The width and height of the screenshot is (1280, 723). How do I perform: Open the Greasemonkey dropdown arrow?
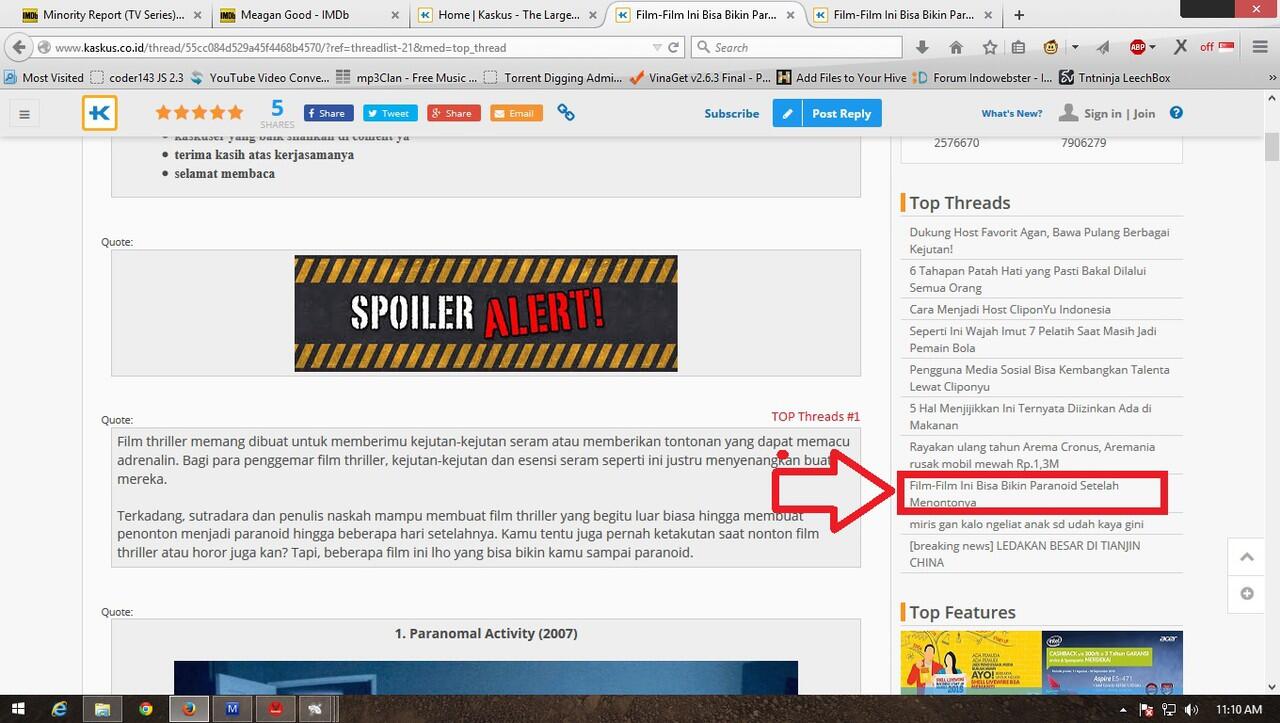point(1075,47)
